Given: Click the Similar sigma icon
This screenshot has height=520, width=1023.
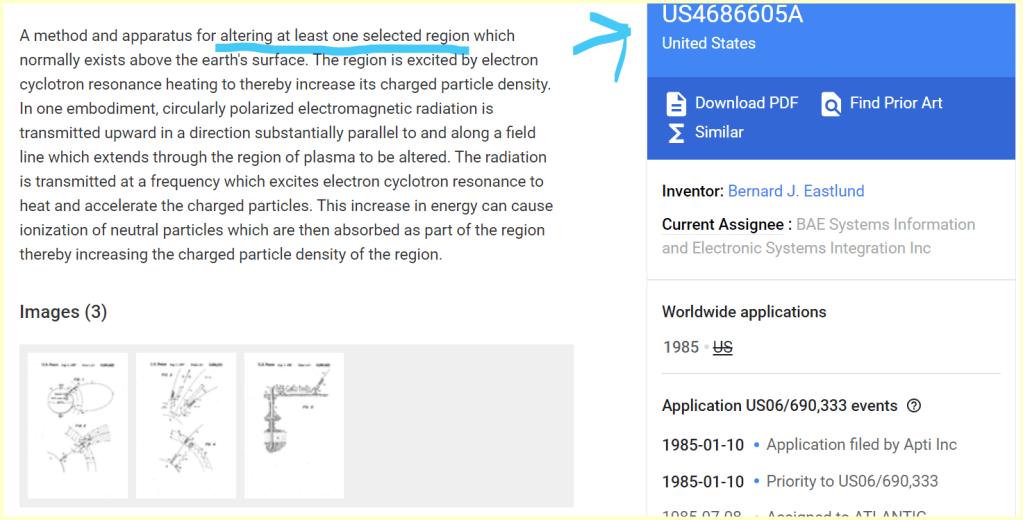Looking at the screenshot, I should [x=676, y=132].
